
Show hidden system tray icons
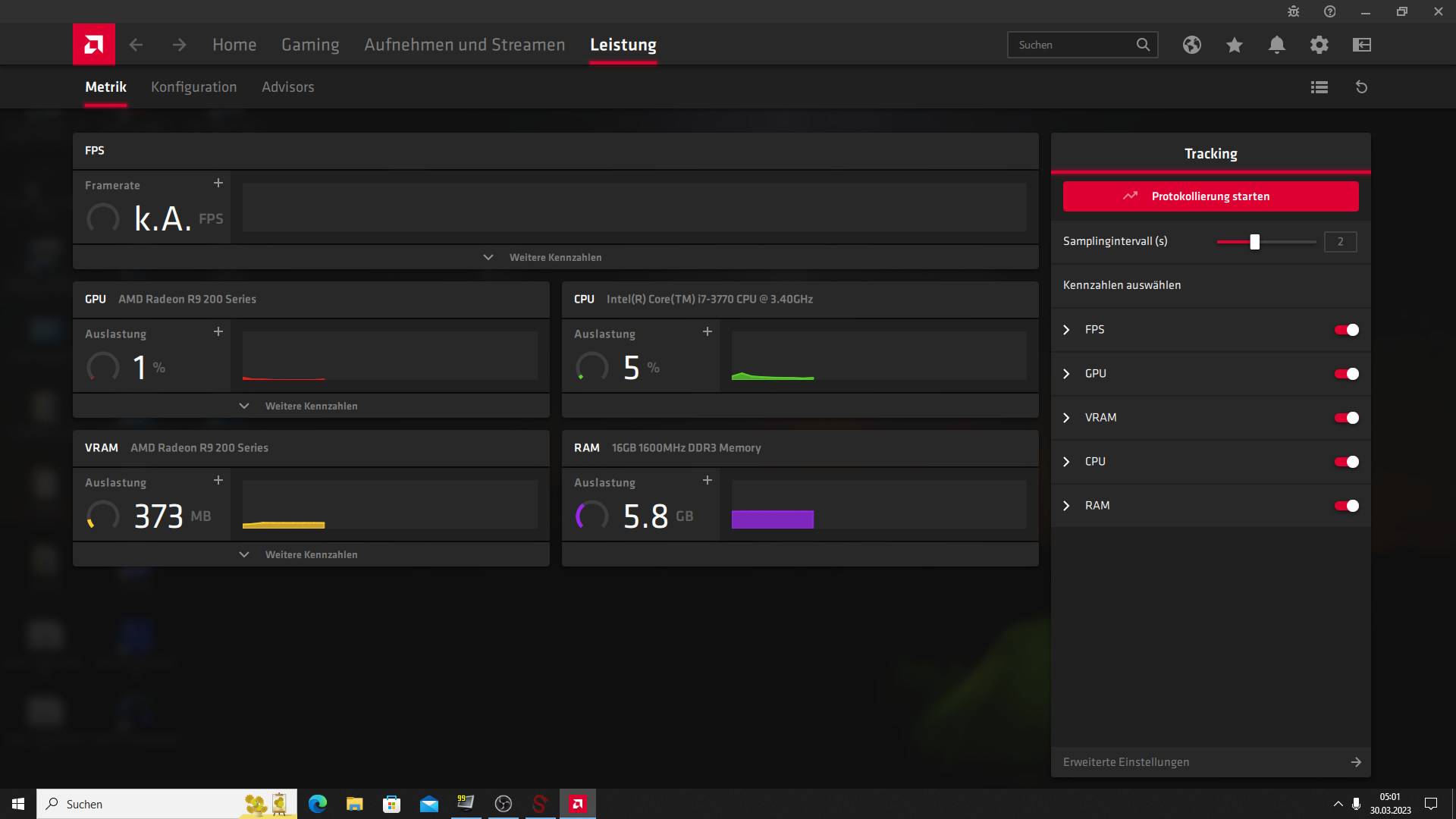tap(1338, 804)
